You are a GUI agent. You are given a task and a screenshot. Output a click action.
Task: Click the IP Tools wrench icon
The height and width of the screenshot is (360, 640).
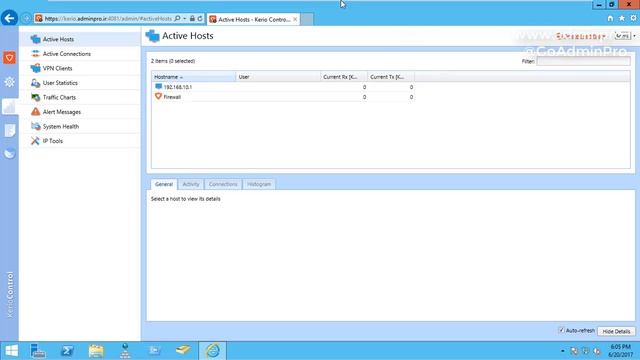tap(36, 141)
